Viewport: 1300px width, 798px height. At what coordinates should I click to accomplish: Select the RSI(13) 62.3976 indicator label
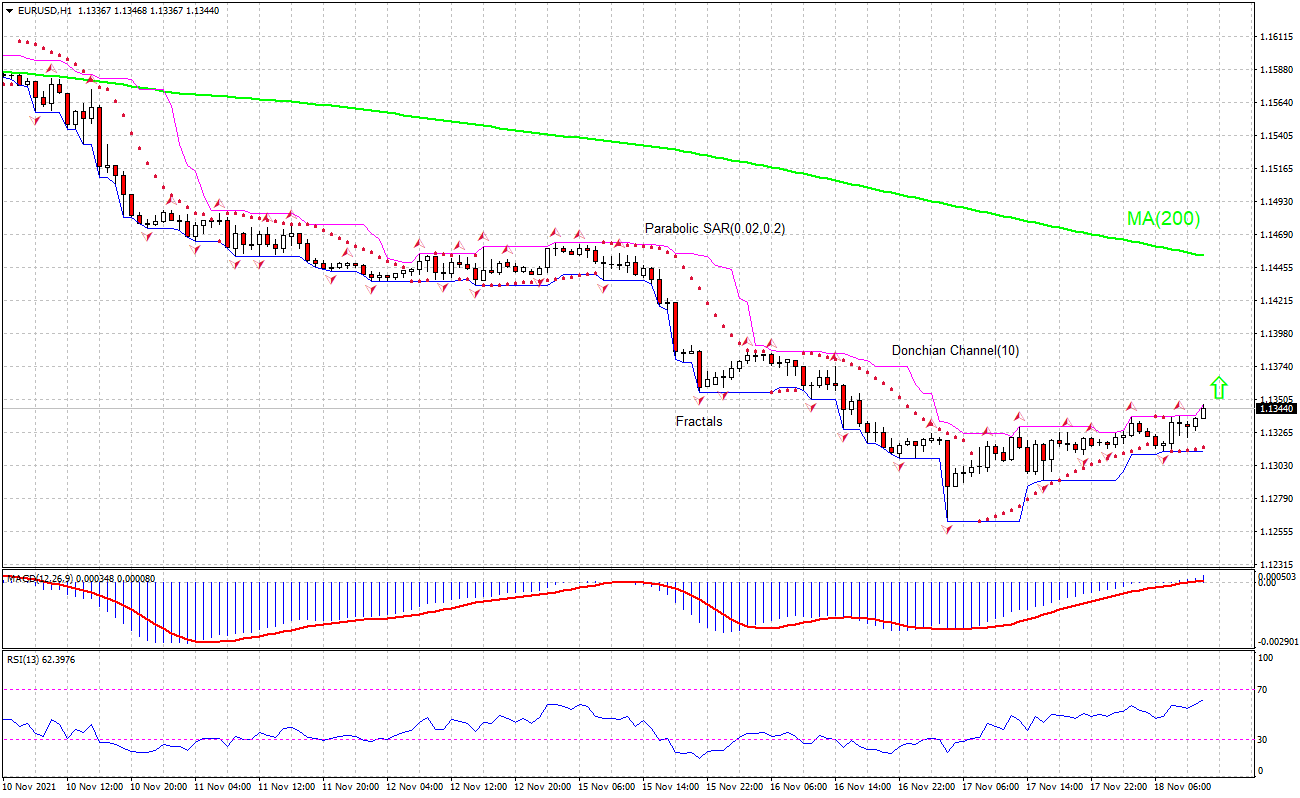(40, 660)
